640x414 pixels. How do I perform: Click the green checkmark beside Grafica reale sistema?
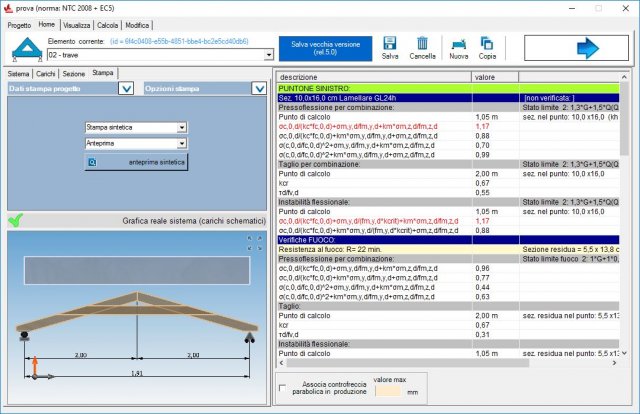click(14, 220)
